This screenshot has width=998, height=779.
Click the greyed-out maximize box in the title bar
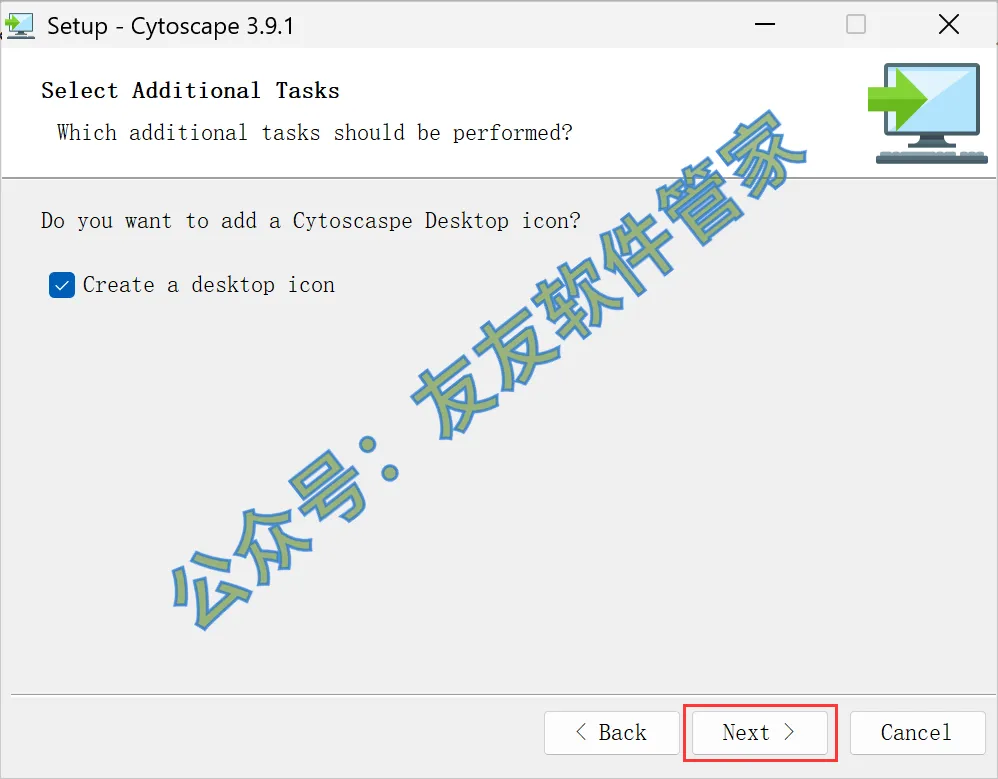click(856, 25)
